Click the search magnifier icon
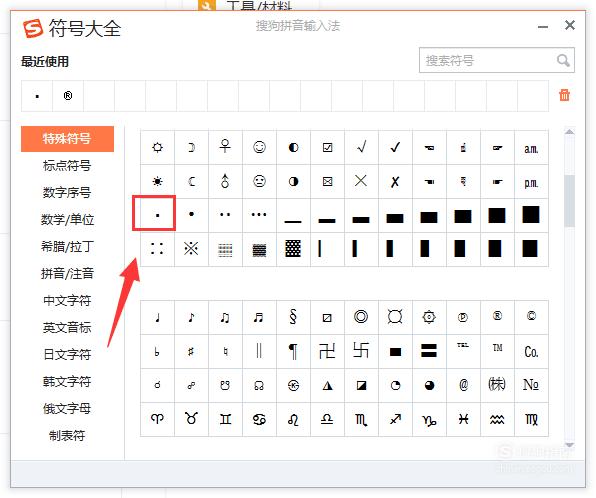Screen dimensions: 596x498 [x=563, y=60]
